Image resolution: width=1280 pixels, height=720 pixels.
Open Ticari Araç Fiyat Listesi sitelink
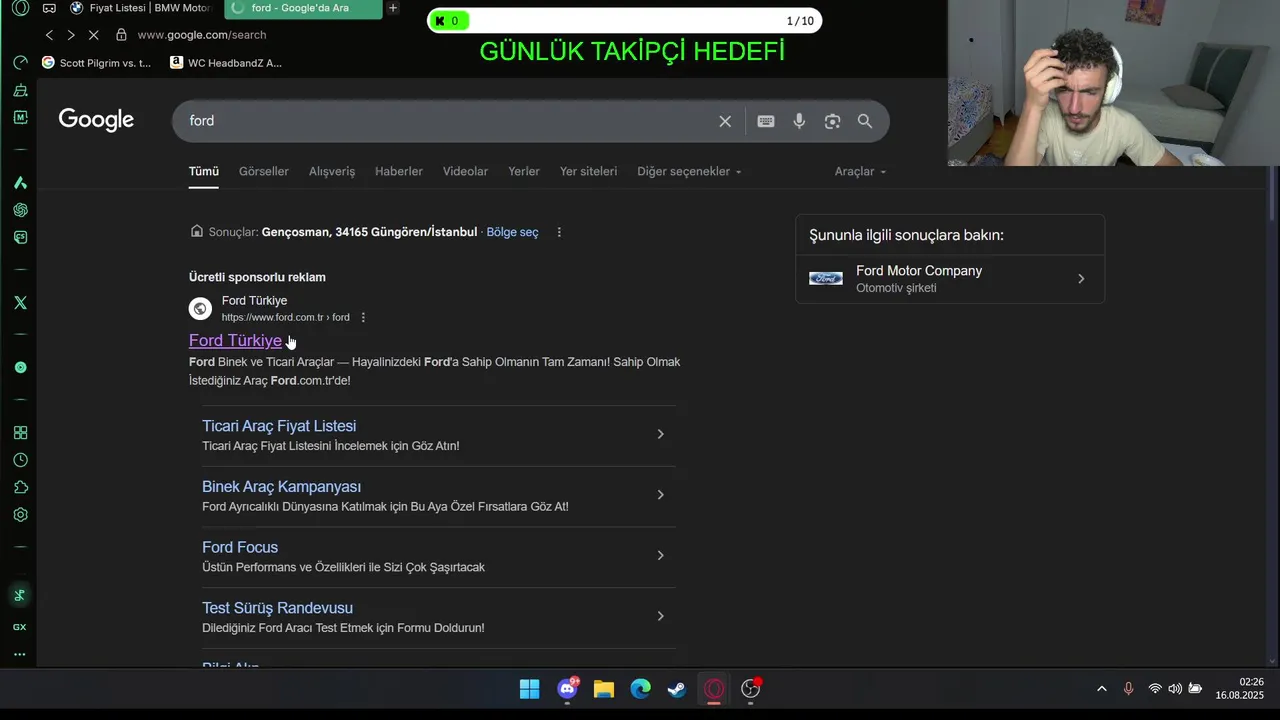(x=279, y=426)
